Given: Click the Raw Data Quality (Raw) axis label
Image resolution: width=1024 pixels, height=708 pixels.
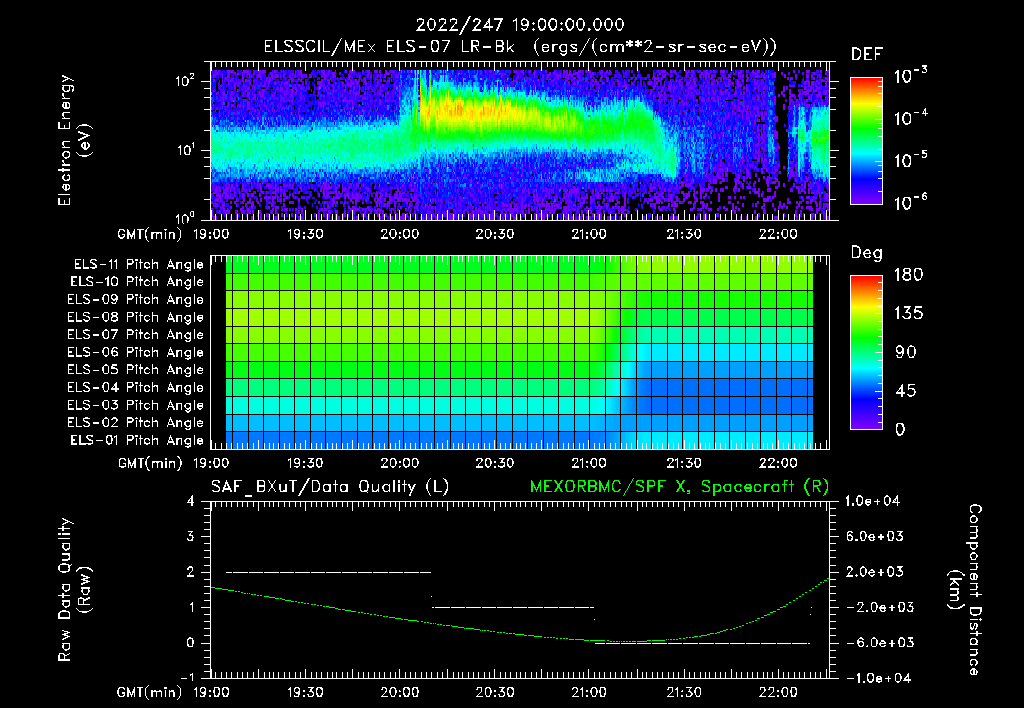Looking at the screenshot, I should tap(74, 590).
